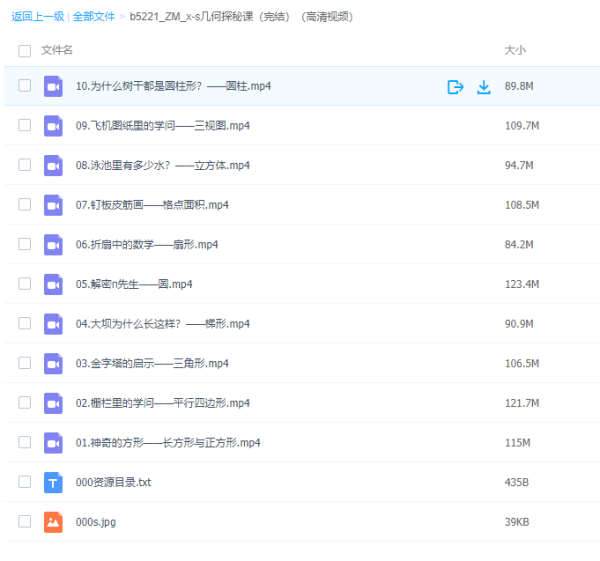Sort by the 文件名 column header
The height and width of the screenshot is (561, 600).
click(x=57, y=50)
